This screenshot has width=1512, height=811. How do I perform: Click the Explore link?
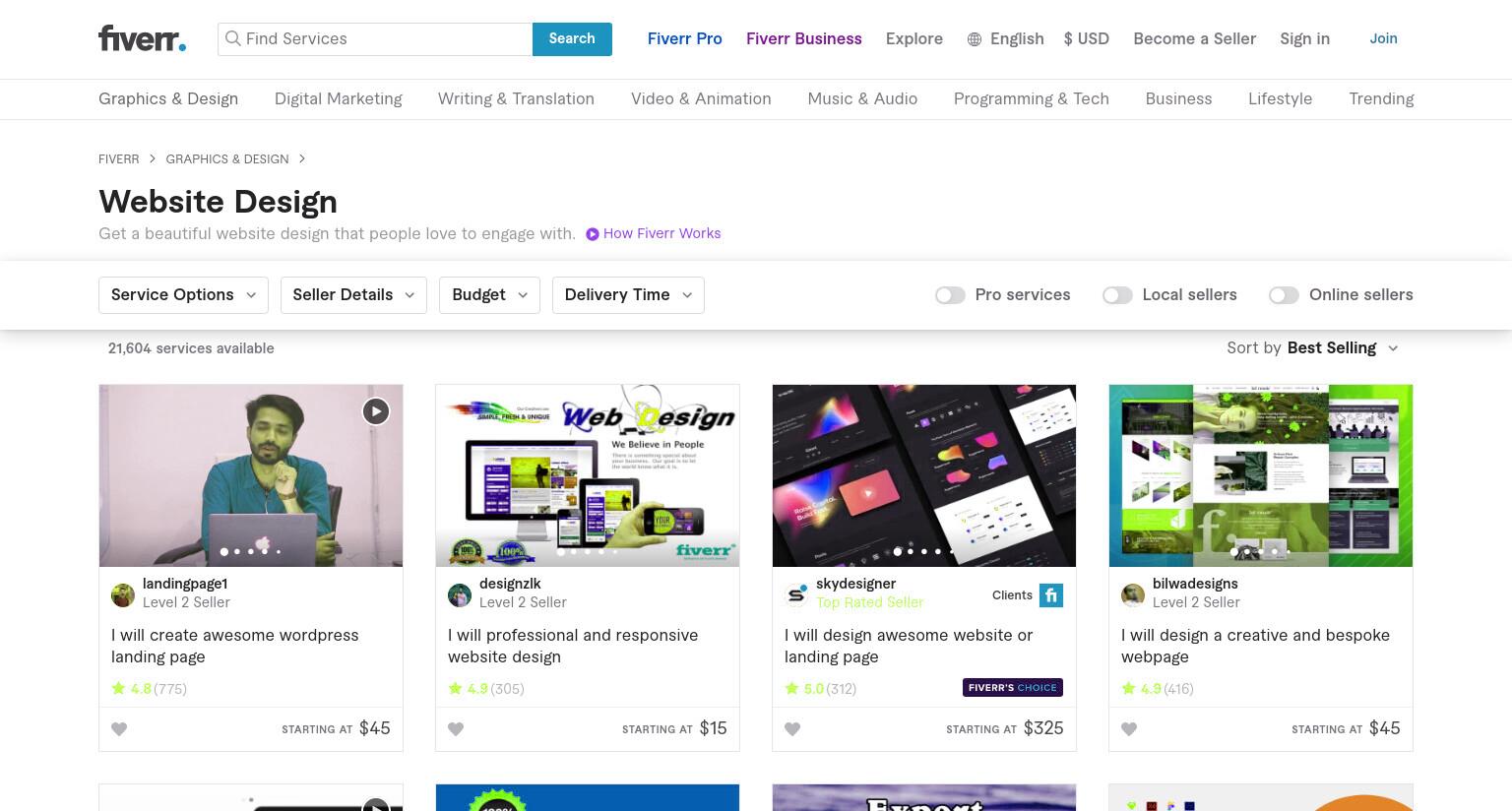pos(913,38)
